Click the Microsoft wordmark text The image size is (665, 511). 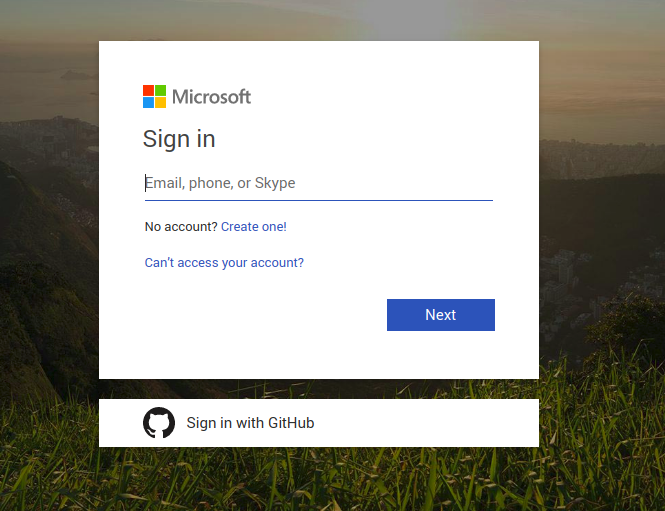(212, 97)
